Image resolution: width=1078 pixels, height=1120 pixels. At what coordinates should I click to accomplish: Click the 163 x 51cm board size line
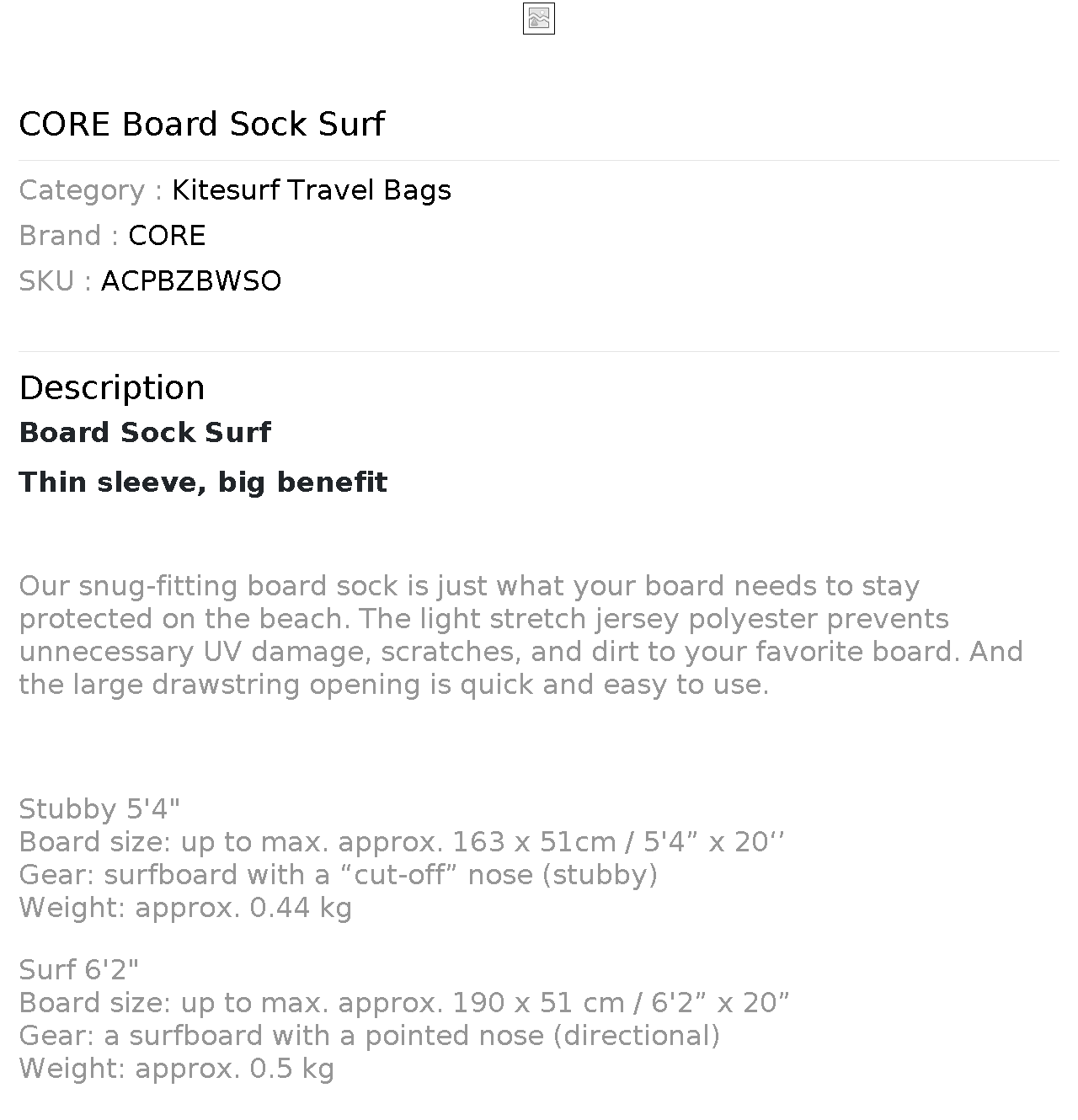pyautogui.click(x=402, y=842)
